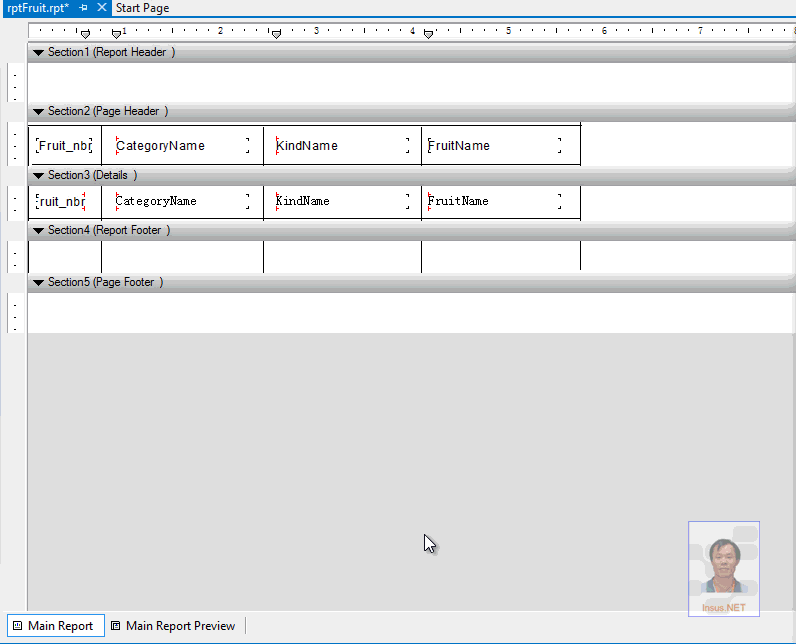Collapse Section5 Page Footer triangle
Image resolution: width=796 pixels, height=644 pixels.
(38, 283)
